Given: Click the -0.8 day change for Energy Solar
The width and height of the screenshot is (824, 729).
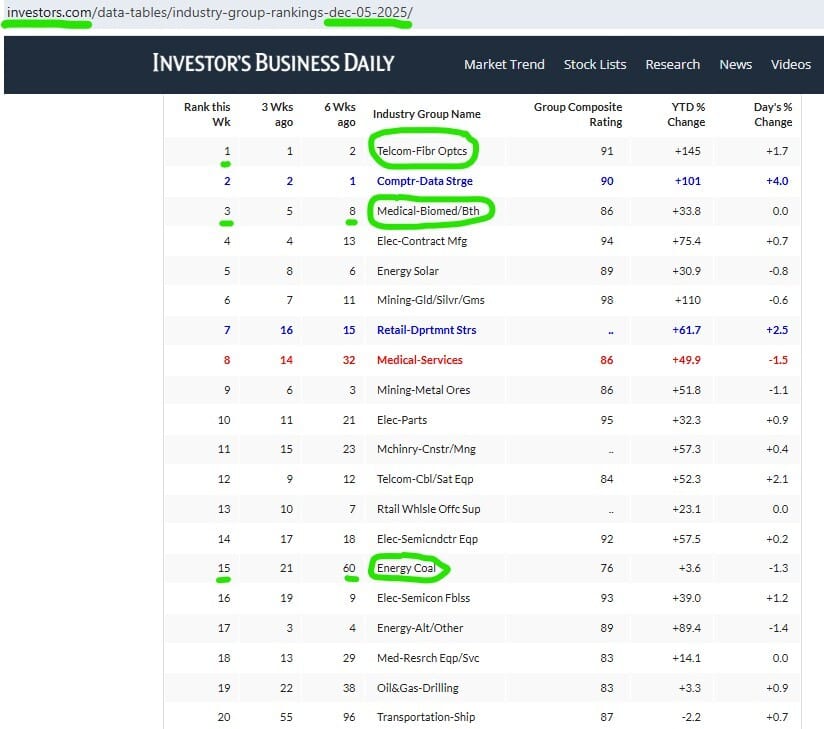Looking at the screenshot, I should (778, 271).
